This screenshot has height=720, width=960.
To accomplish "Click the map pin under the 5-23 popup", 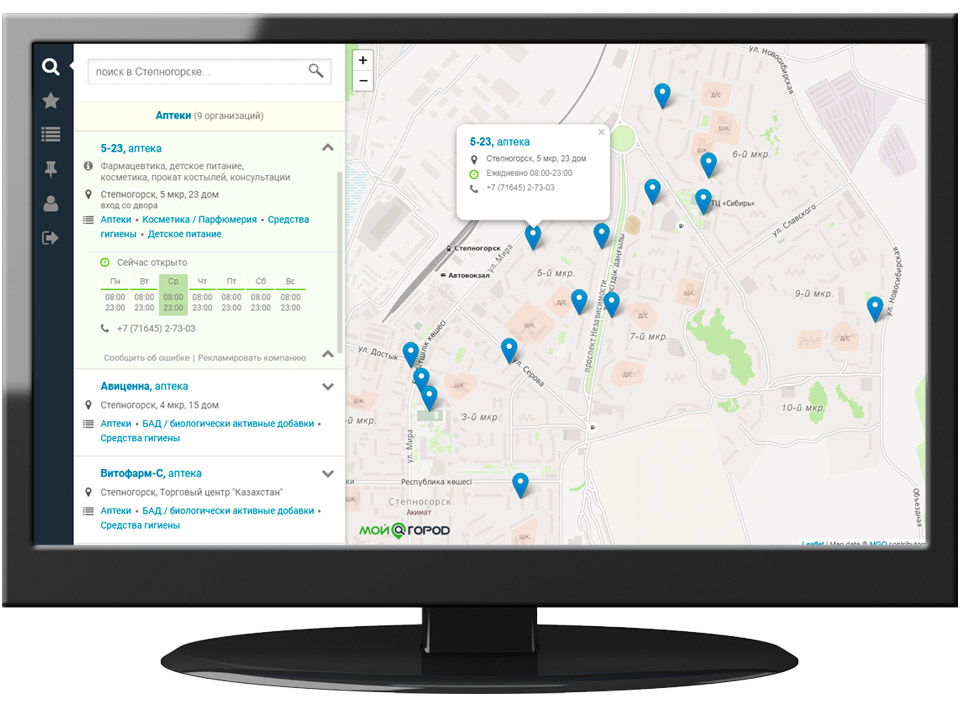I will pyautogui.click(x=533, y=237).
